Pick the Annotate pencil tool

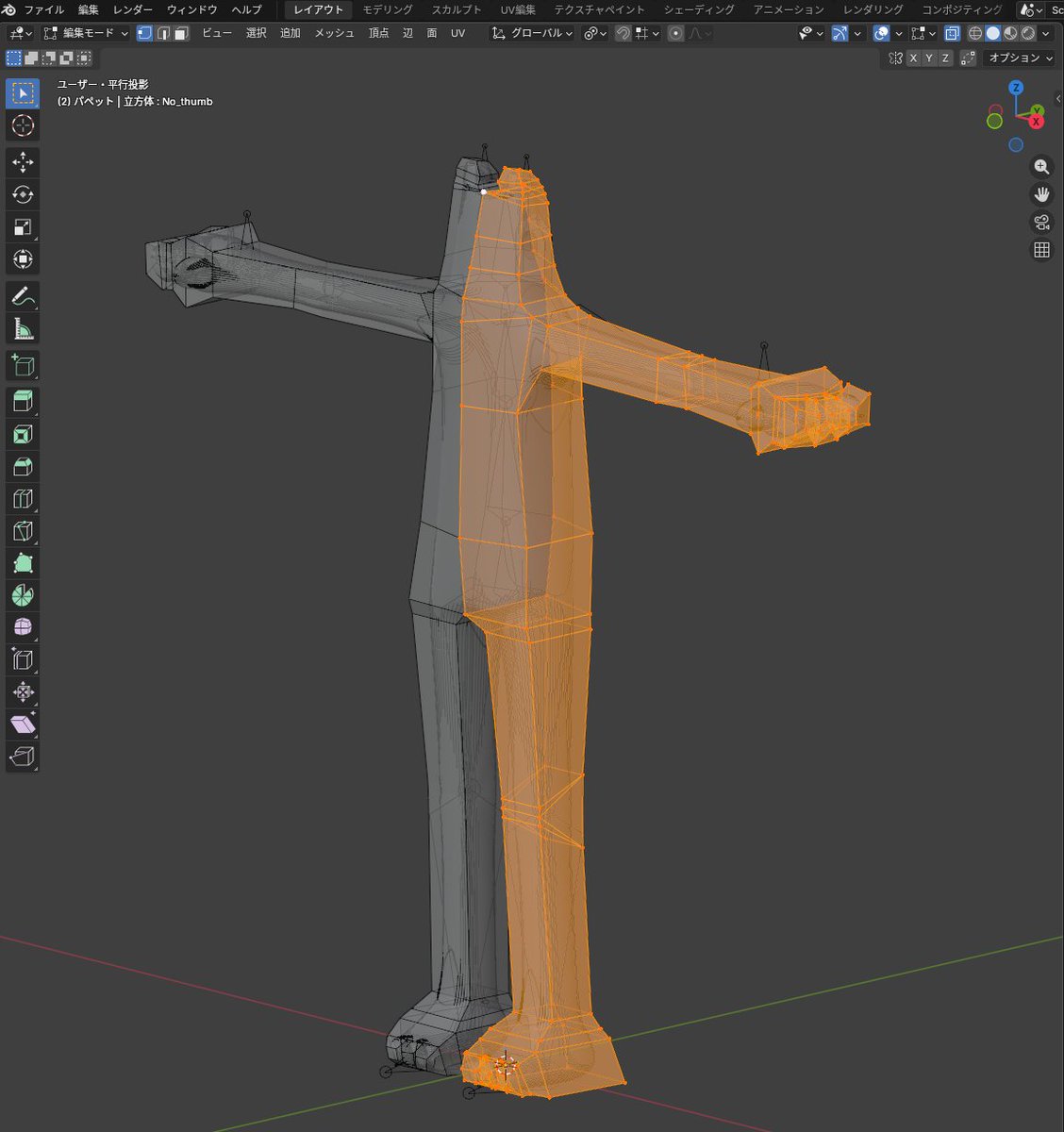(x=23, y=296)
